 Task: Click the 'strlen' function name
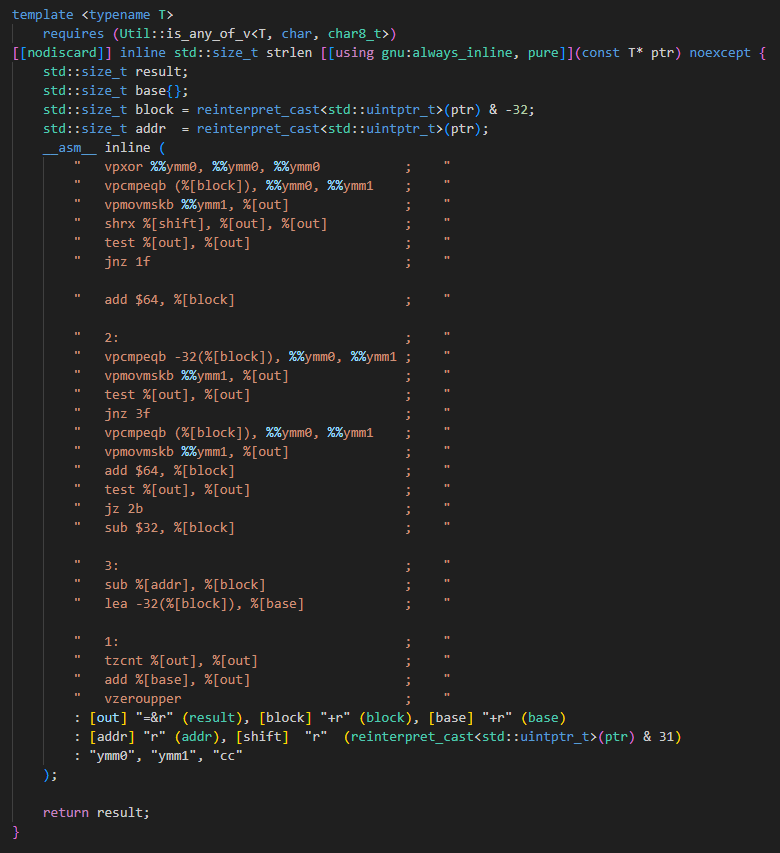pos(289,53)
